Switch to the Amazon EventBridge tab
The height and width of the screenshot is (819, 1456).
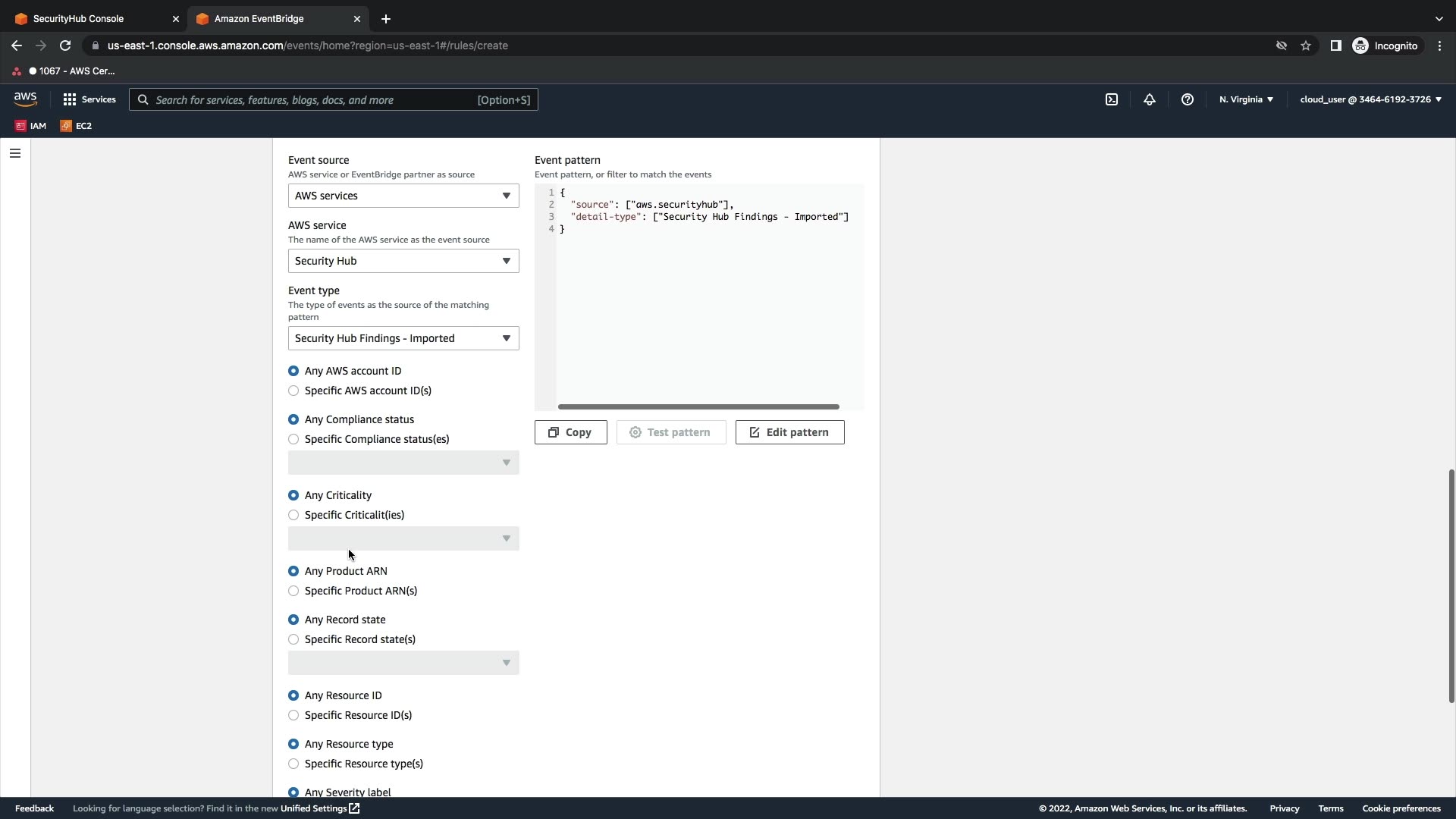tap(269, 18)
